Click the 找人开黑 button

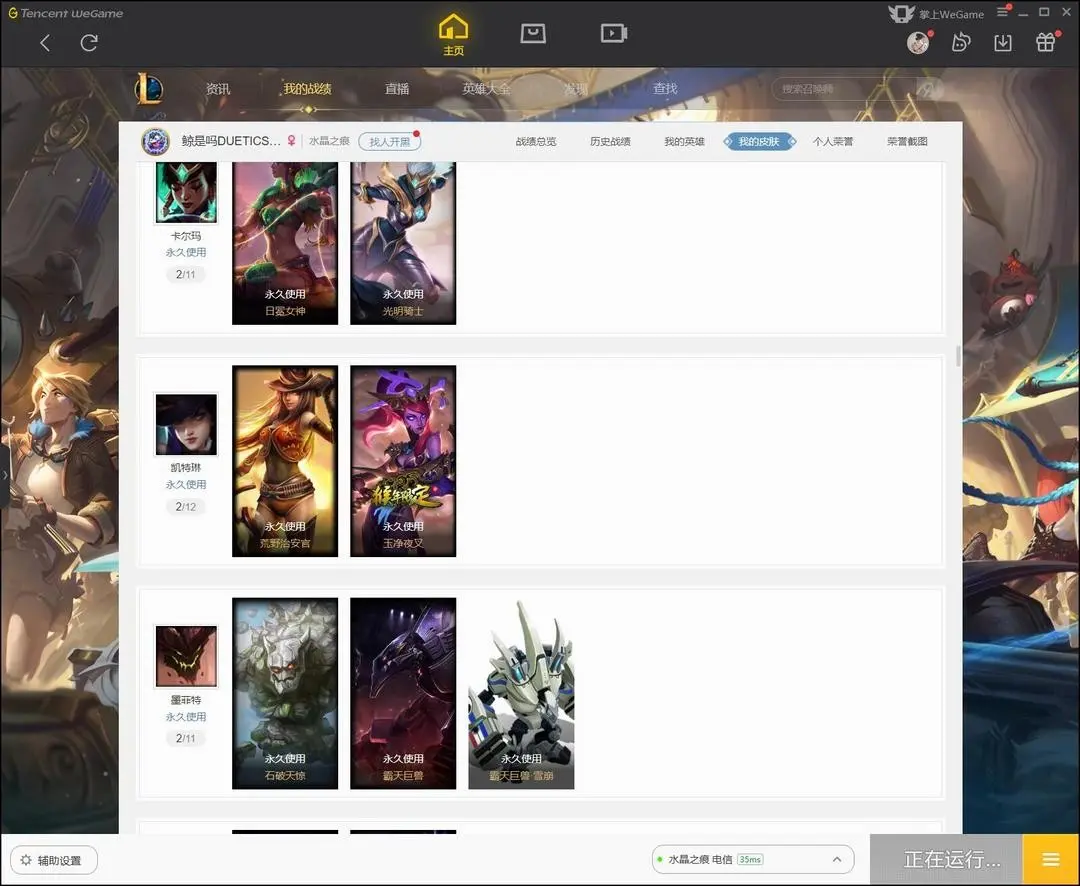click(389, 141)
